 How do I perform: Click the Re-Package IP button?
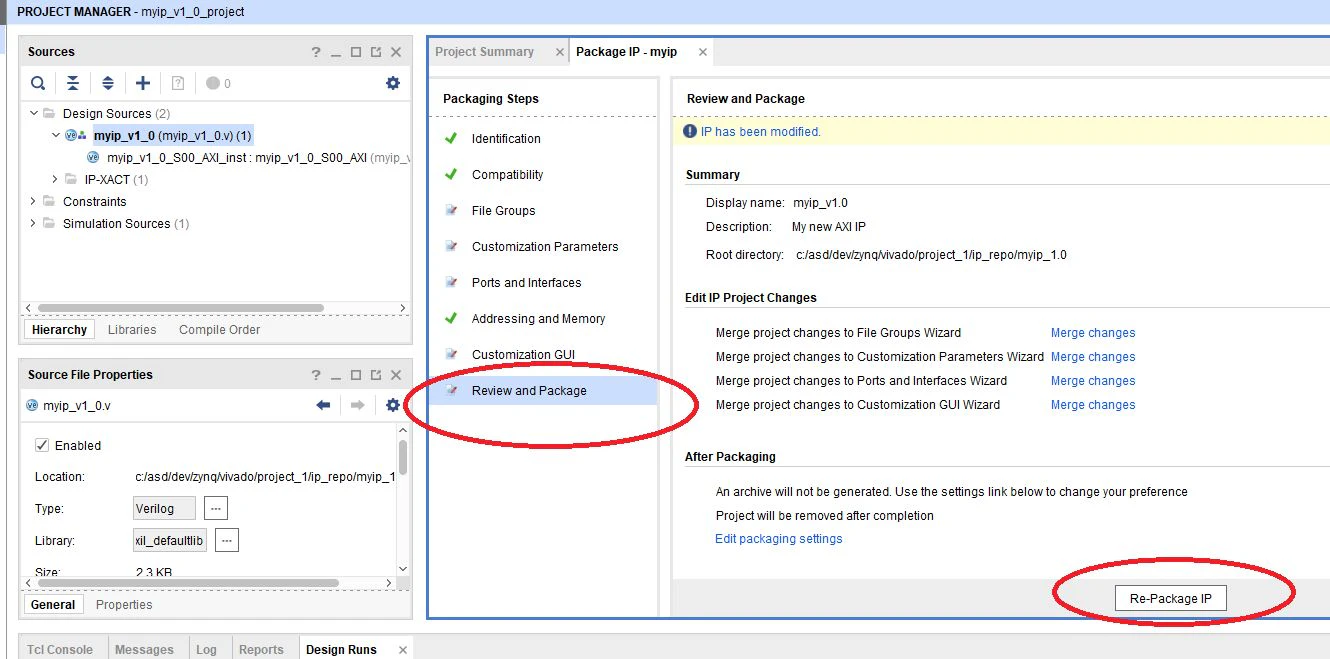(1170, 599)
